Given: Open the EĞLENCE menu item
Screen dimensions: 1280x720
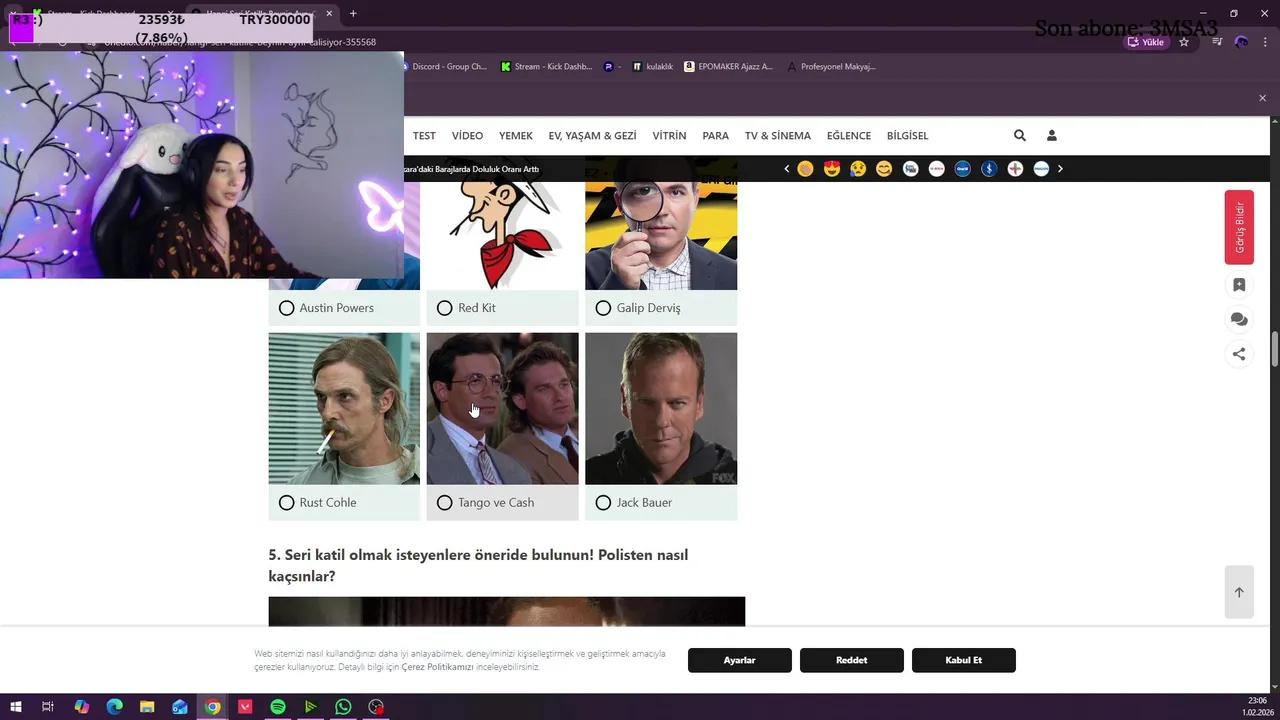Looking at the screenshot, I should (x=849, y=135).
